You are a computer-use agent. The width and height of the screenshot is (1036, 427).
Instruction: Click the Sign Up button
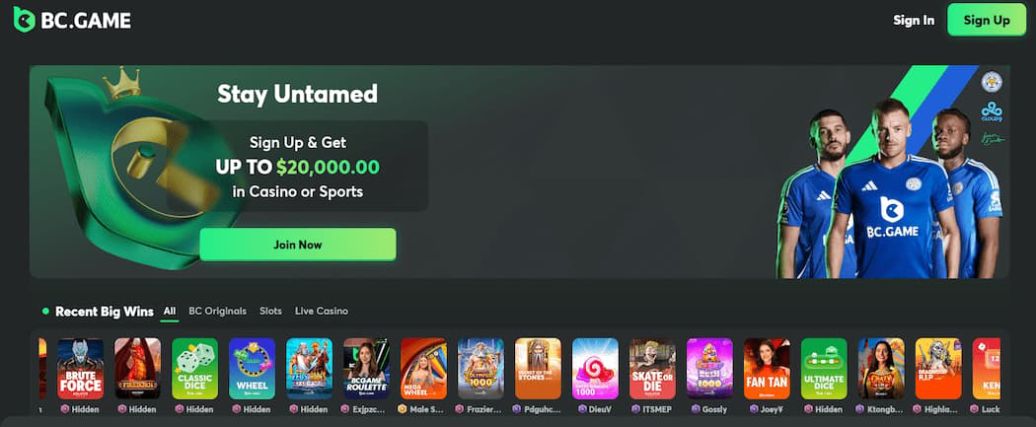pyautogui.click(x=986, y=20)
